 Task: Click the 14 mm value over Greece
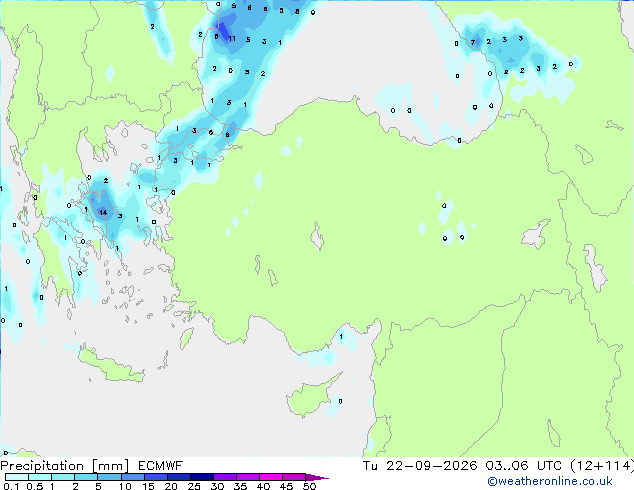click(x=103, y=213)
